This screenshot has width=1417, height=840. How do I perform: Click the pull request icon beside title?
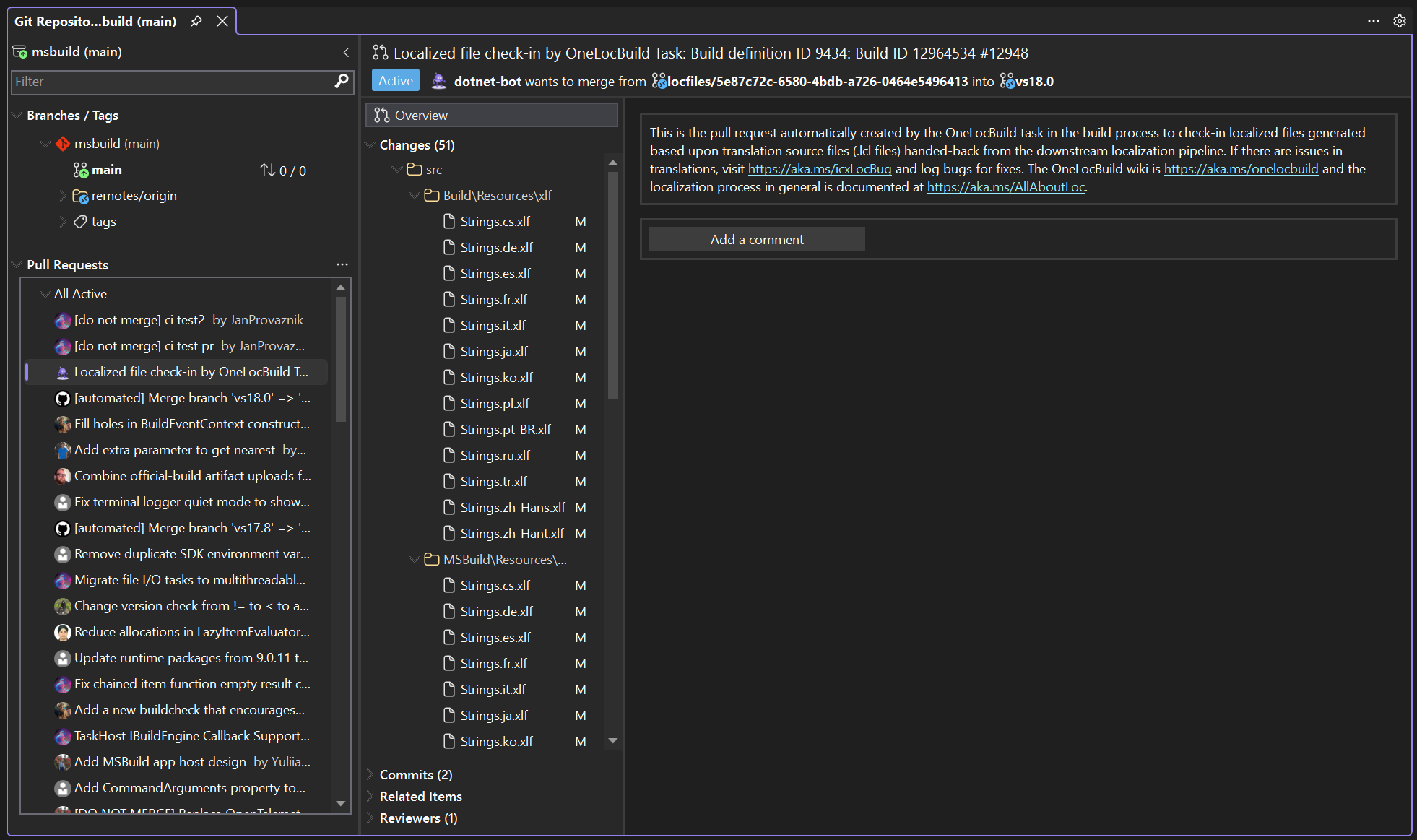381,53
